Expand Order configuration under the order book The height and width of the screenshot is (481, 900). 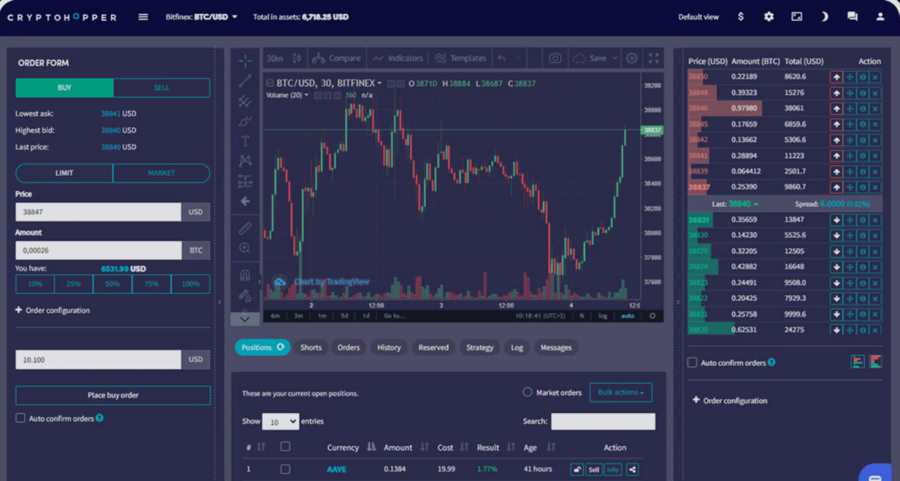coord(730,401)
